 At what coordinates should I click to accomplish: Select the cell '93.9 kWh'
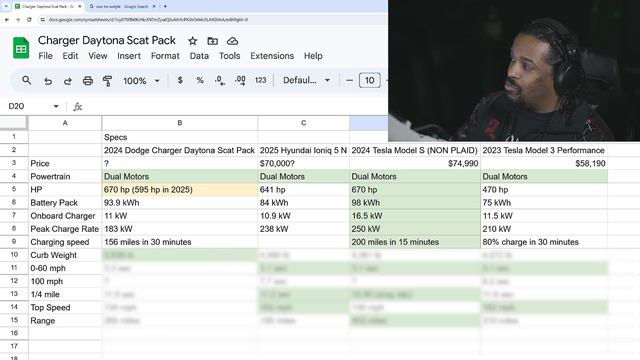(180, 202)
